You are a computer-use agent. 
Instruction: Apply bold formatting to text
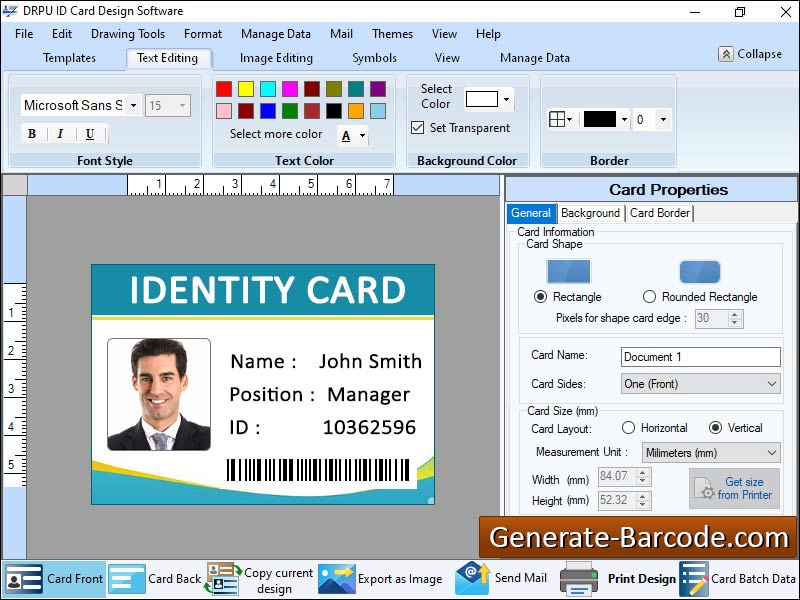[31, 133]
